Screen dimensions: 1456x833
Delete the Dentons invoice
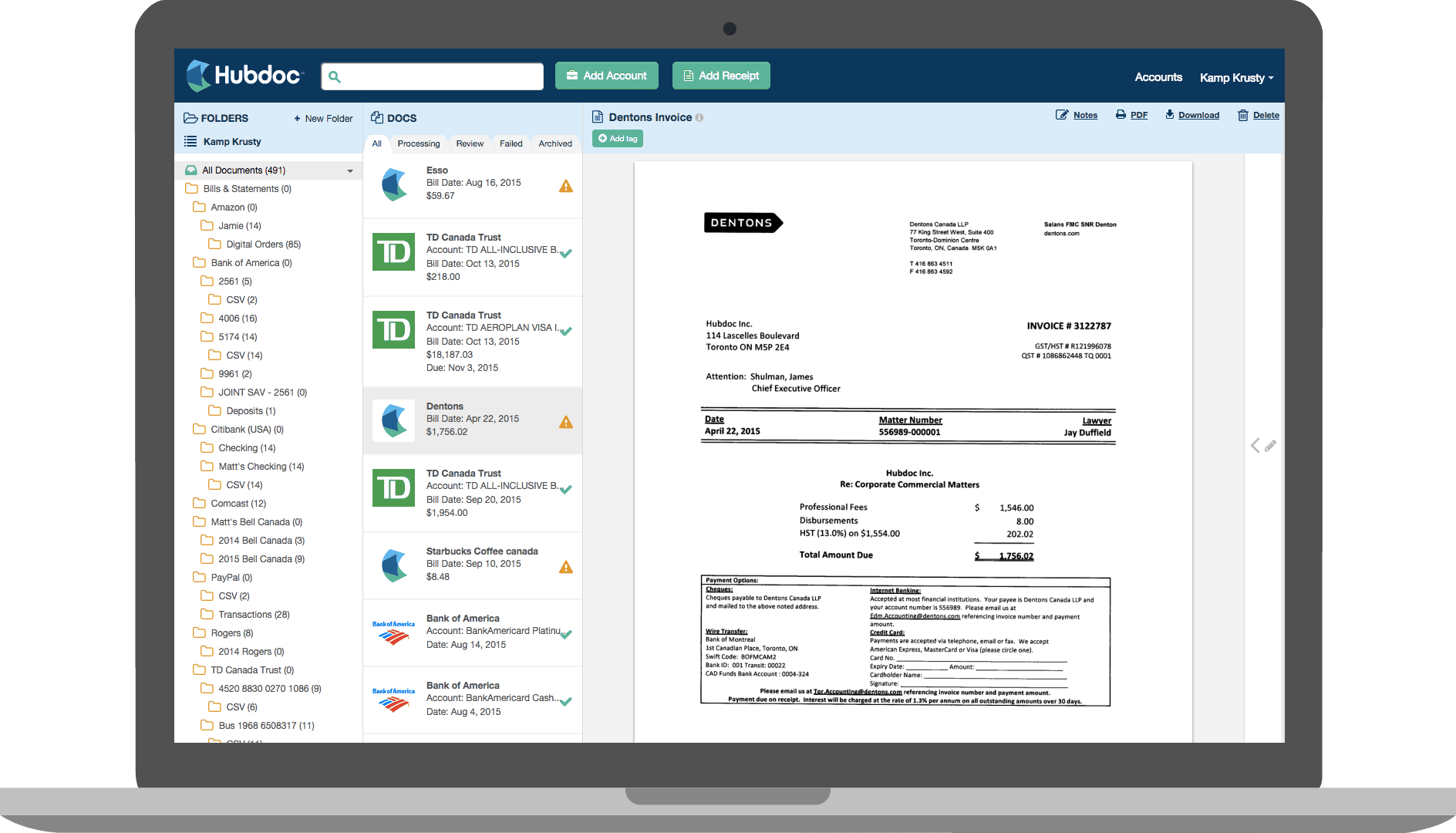(1259, 115)
